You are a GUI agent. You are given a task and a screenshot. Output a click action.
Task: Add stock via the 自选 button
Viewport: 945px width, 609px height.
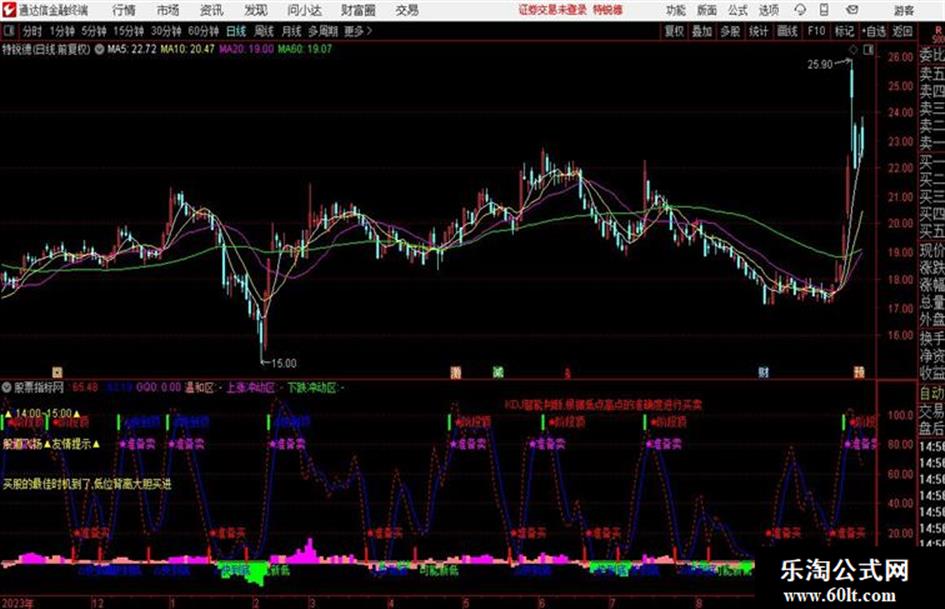[874, 31]
